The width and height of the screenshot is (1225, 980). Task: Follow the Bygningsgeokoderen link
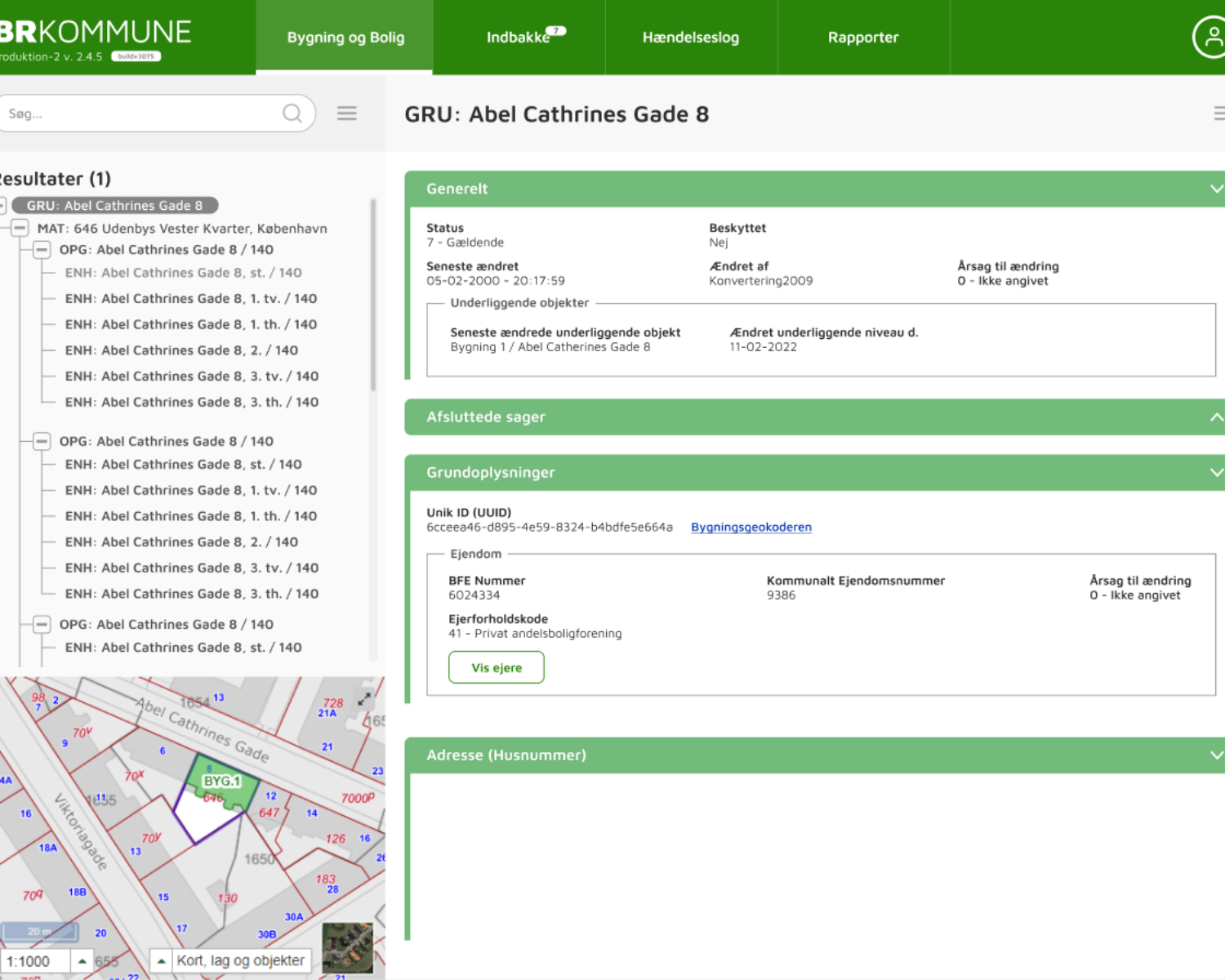[751, 528]
